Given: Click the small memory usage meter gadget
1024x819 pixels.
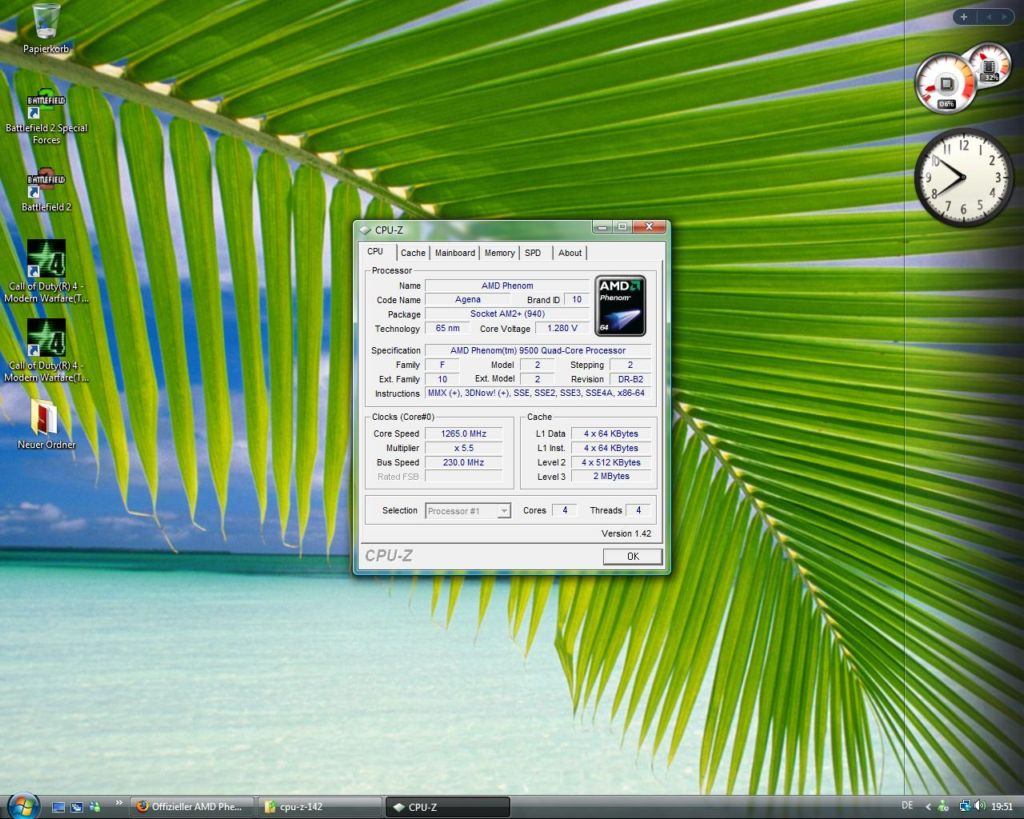Looking at the screenshot, I should coord(991,65).
